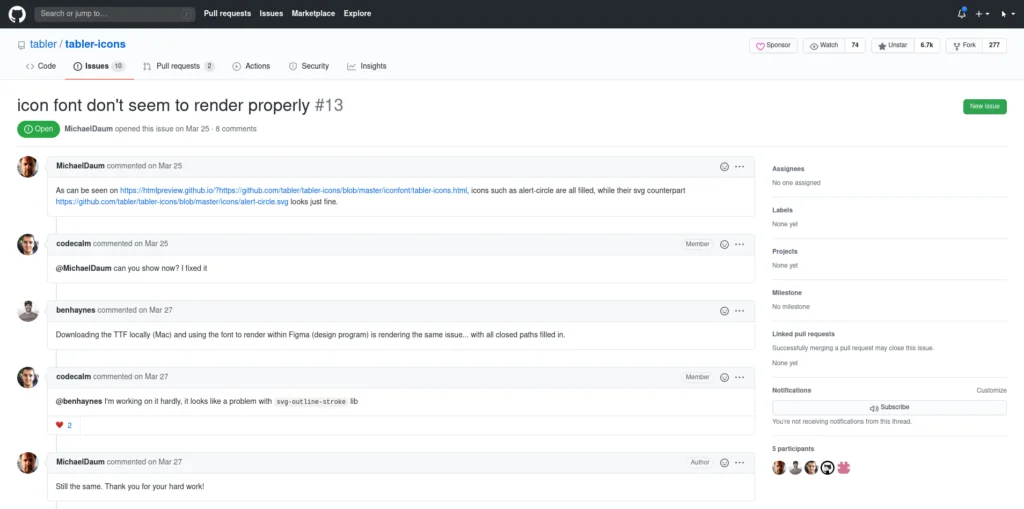The width and height of the screenshot is (1024, 509).
Task: Click the Watch button
Action: click(x=824, y=46)
